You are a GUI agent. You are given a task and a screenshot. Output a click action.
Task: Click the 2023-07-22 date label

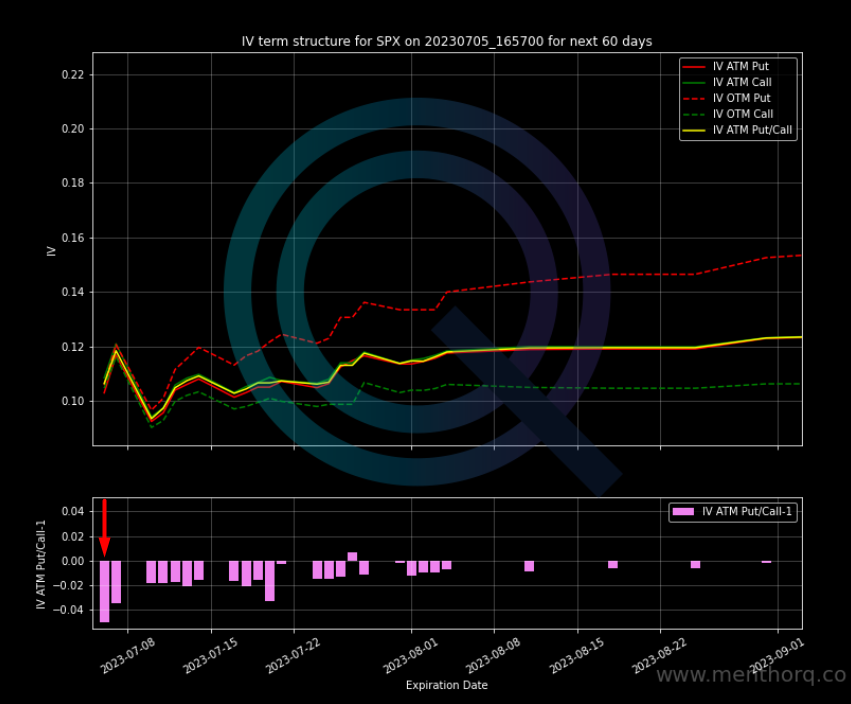click(293, 656)
